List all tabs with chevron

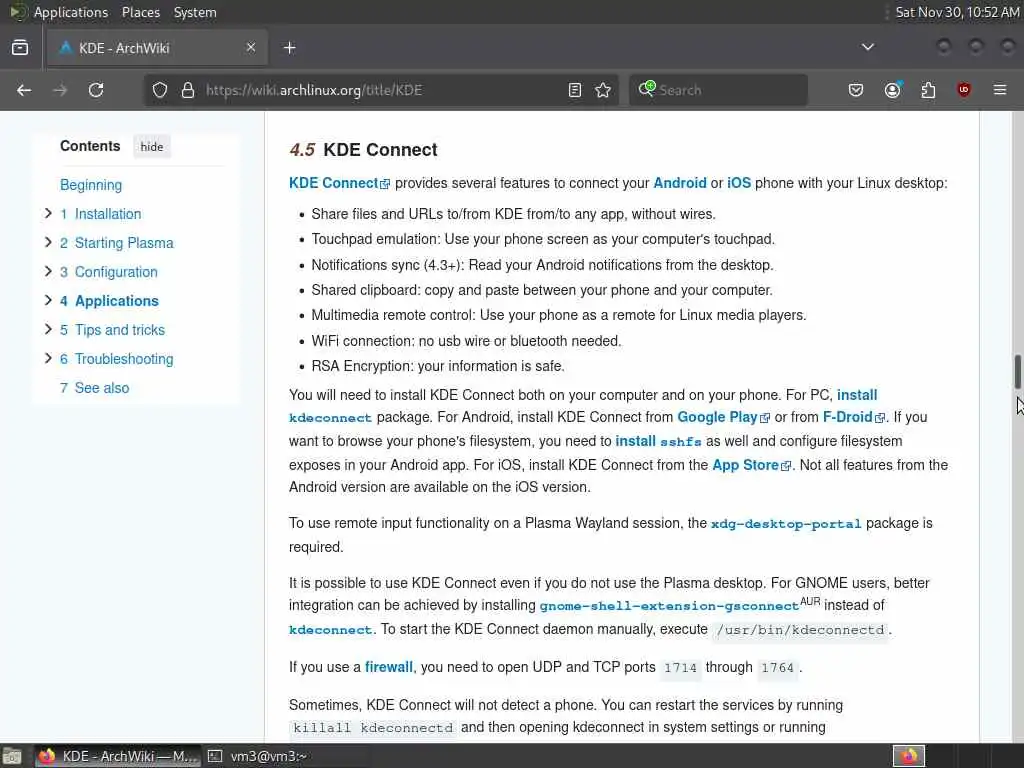coord(868,47)
